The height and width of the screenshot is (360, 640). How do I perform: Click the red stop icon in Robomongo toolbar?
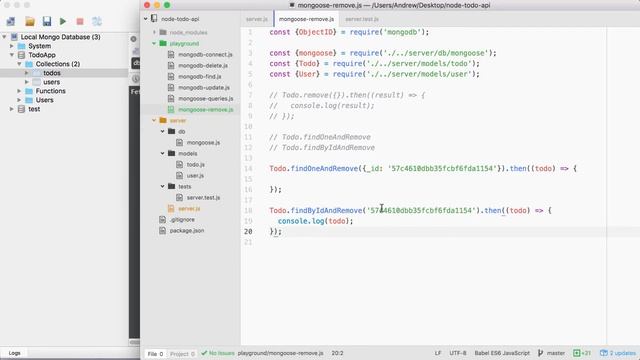tap(80, 21)
